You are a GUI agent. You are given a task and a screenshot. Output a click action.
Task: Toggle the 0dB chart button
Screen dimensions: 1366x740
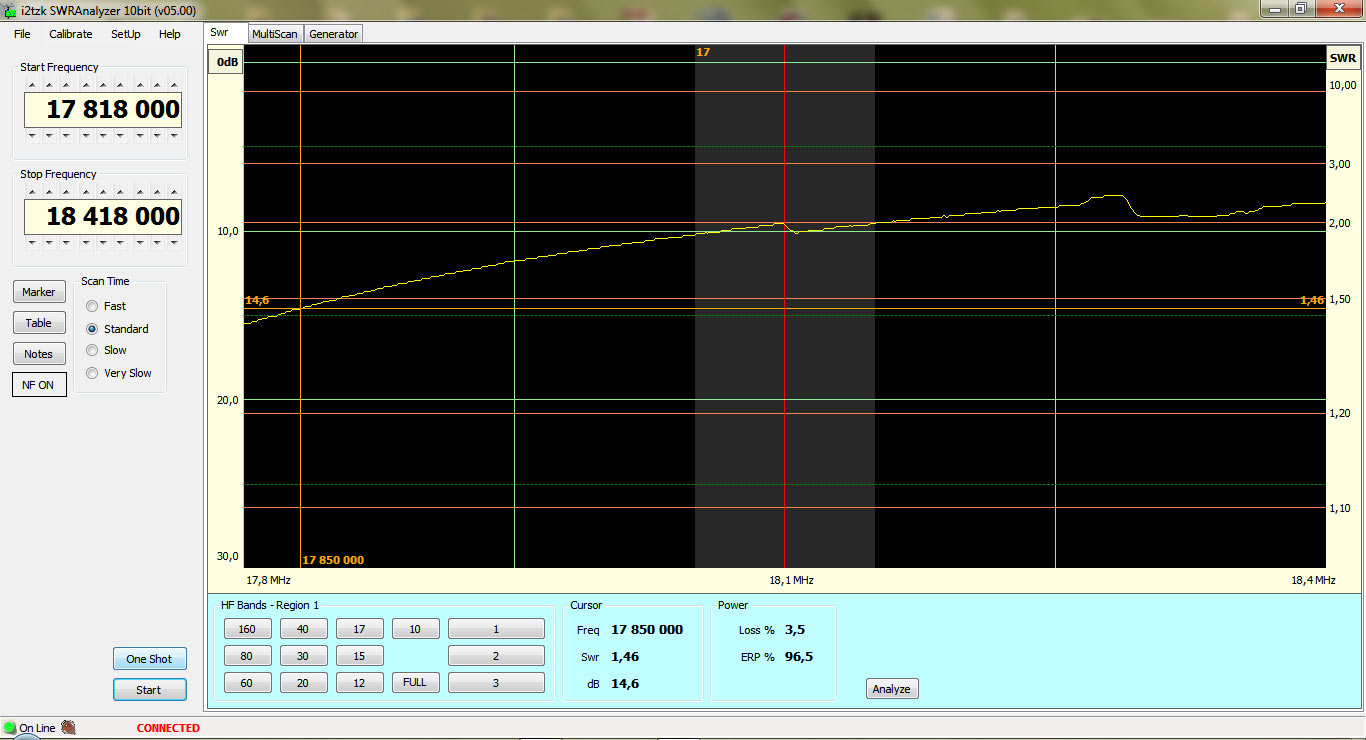coord(227,61)
